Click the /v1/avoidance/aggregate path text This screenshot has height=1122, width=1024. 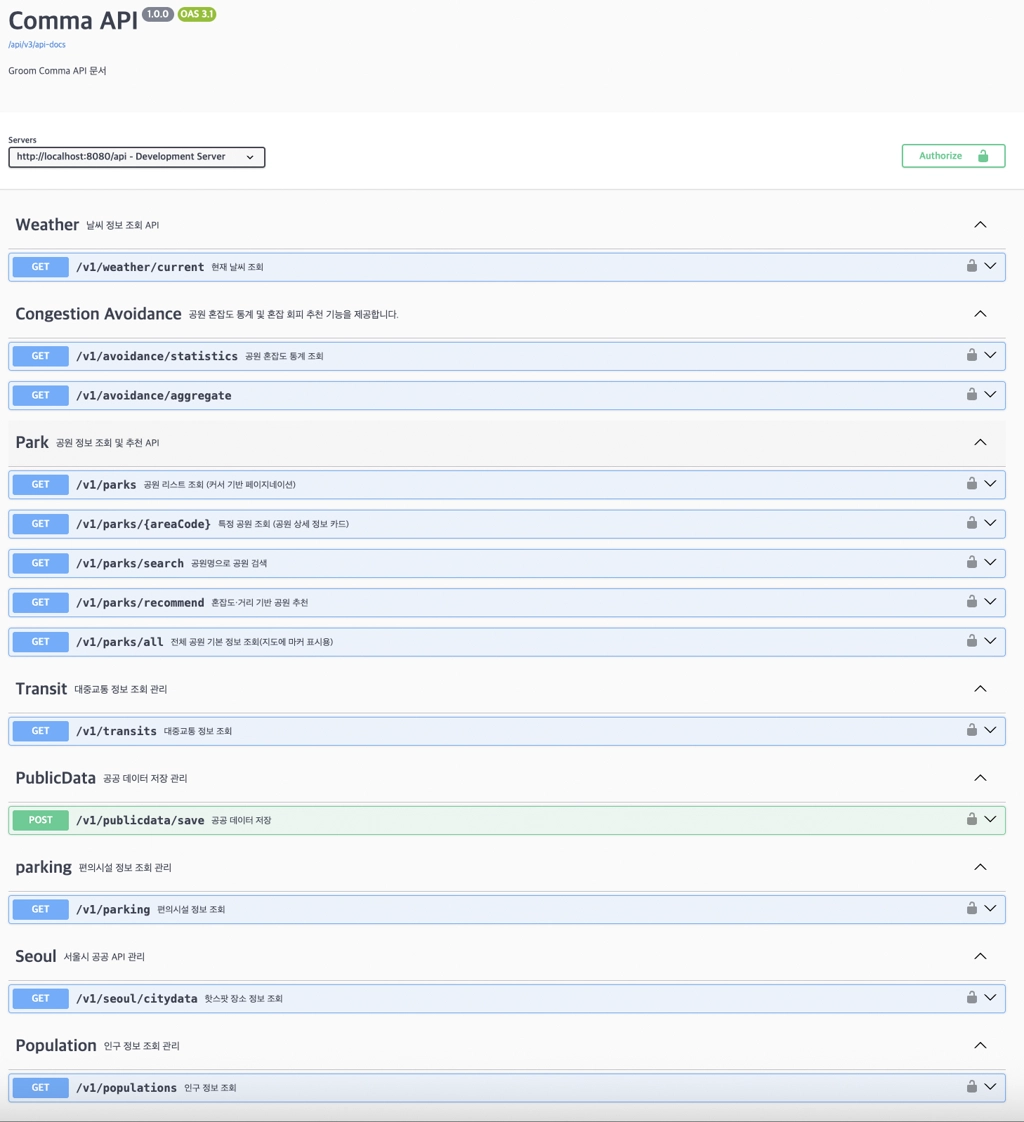154,396
